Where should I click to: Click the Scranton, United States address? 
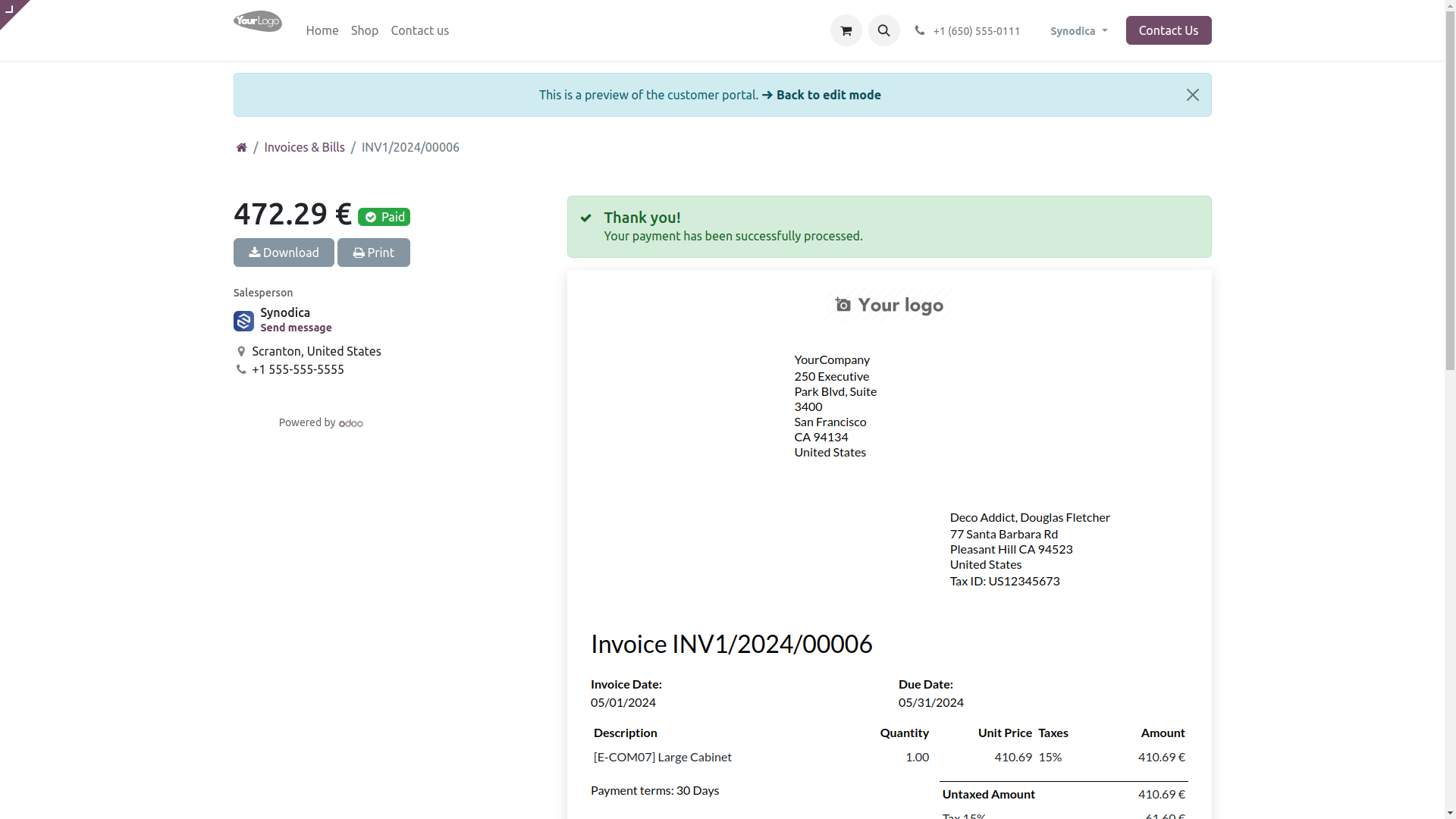click(x=316, y=351)
